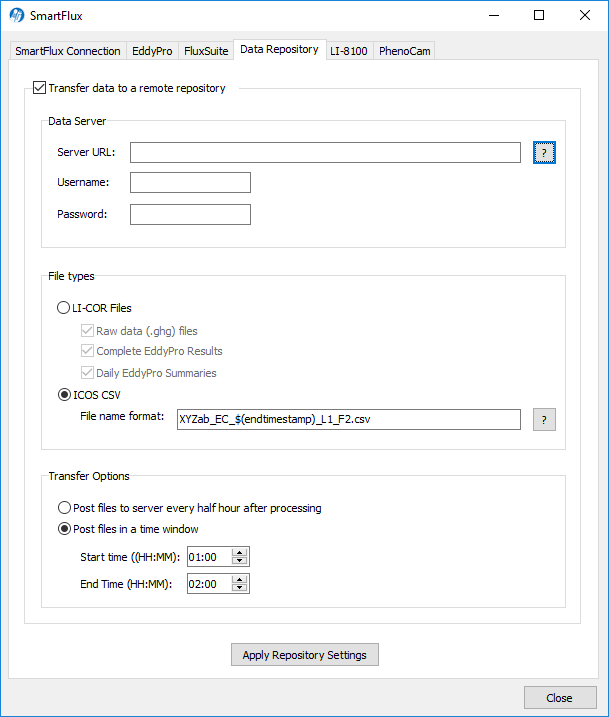Close the SmartFlux window with X
Screen dimensions: 609x717
coord(585,16)
